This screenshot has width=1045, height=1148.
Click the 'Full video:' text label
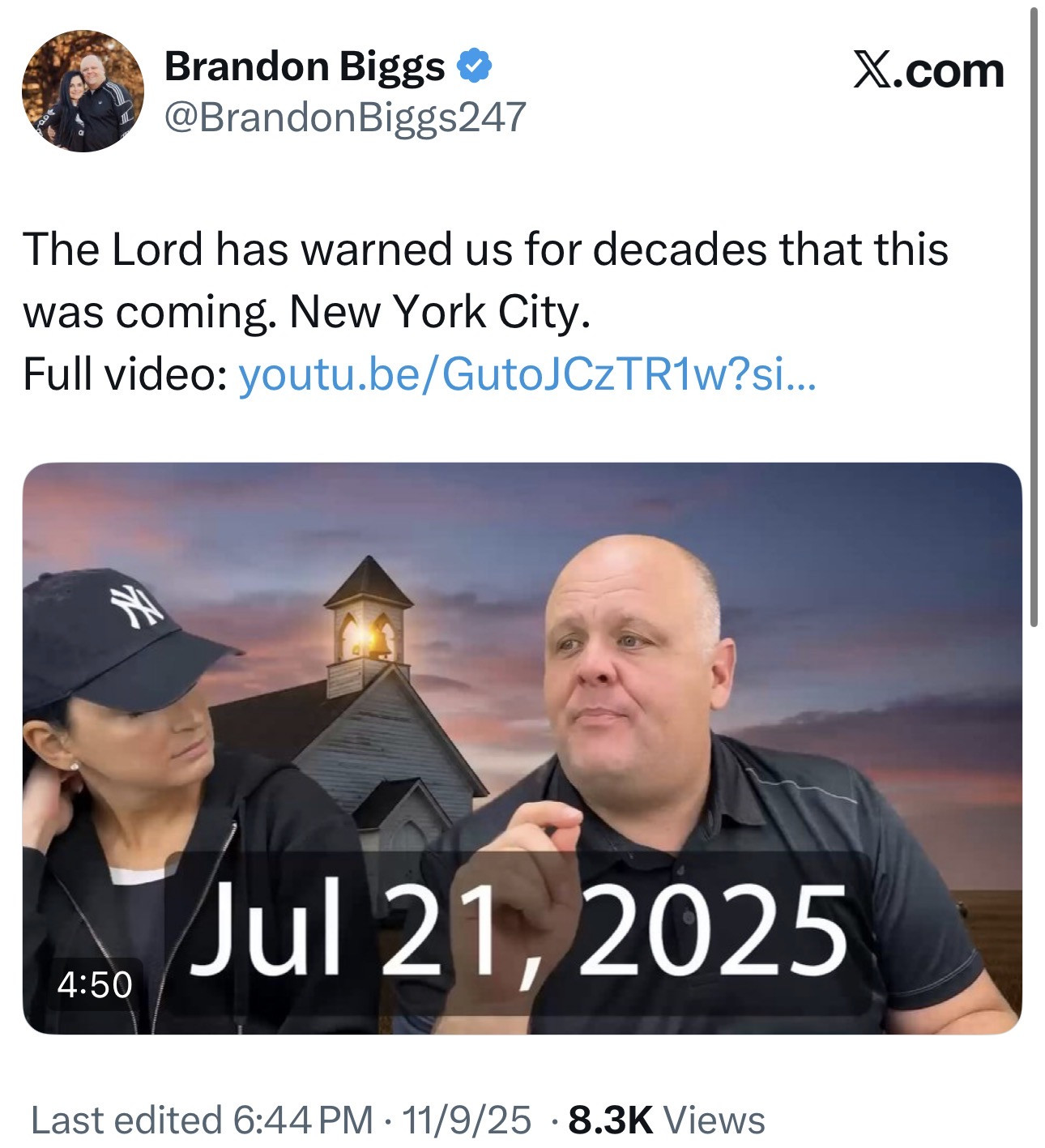pyautogui.click(x=125, y=374)
